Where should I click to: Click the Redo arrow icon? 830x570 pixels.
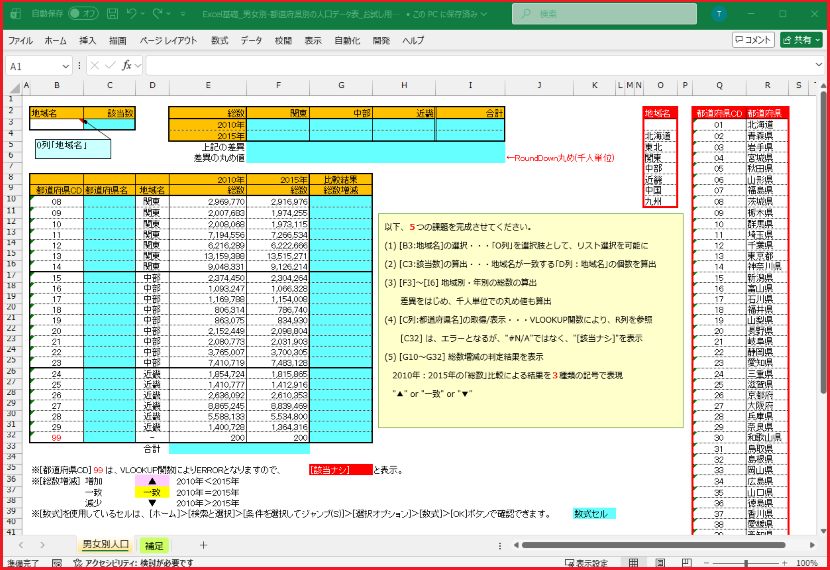[158, 14]
